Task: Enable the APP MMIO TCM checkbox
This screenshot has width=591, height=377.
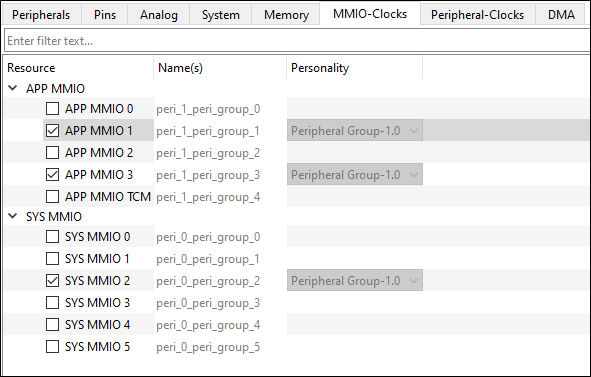Action: tap(52, 196)
